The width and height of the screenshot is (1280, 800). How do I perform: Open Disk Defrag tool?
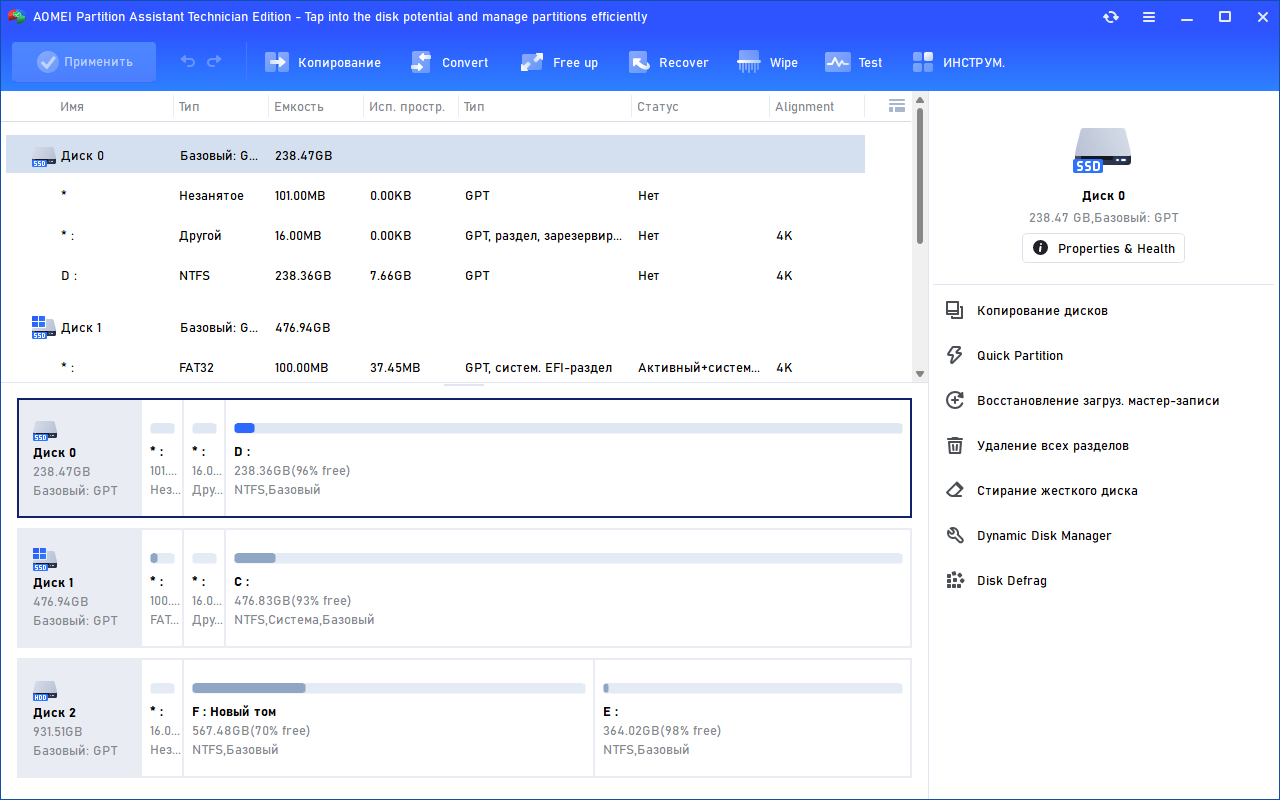click(1012, 581)
